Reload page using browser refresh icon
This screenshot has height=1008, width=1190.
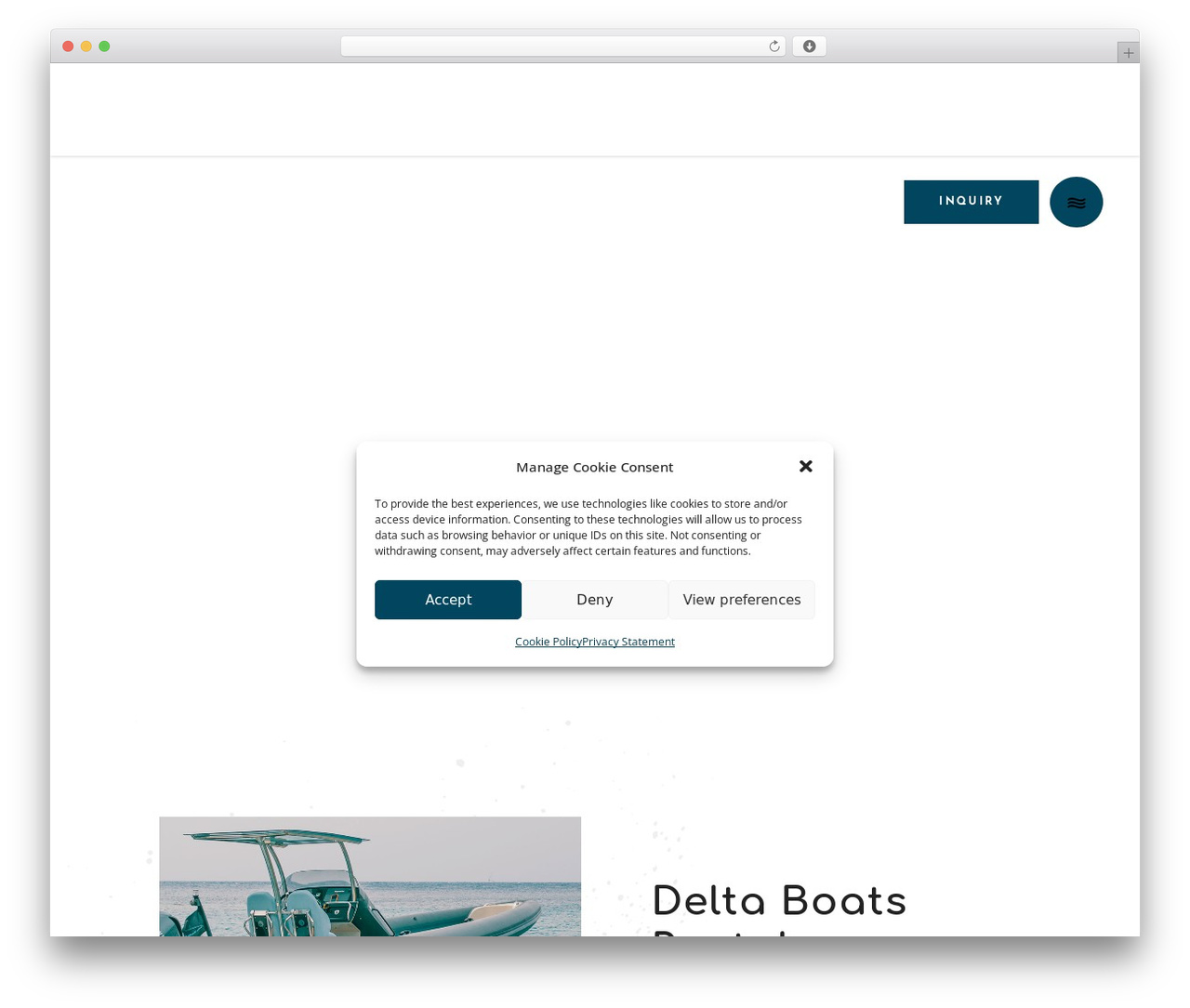pyautogui.click(x=773, y=46)
